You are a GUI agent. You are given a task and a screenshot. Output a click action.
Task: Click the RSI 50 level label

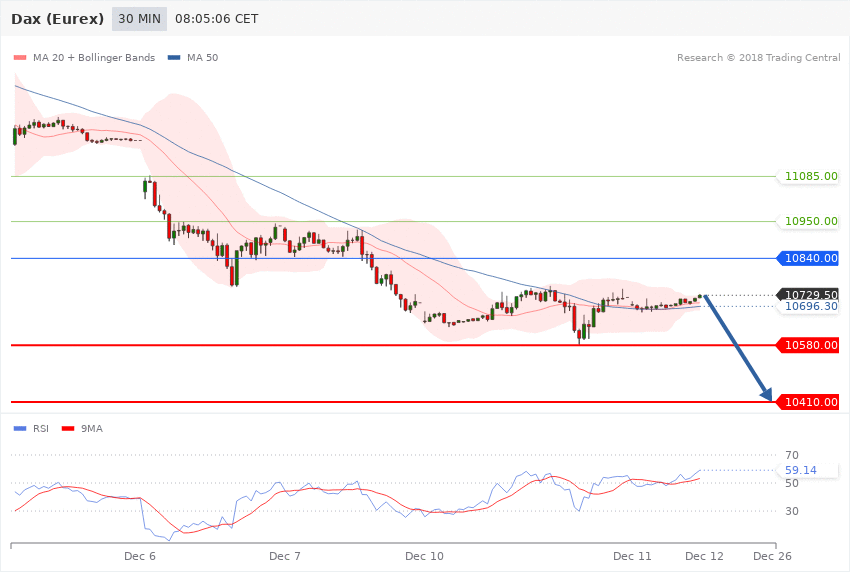(792, 483)
